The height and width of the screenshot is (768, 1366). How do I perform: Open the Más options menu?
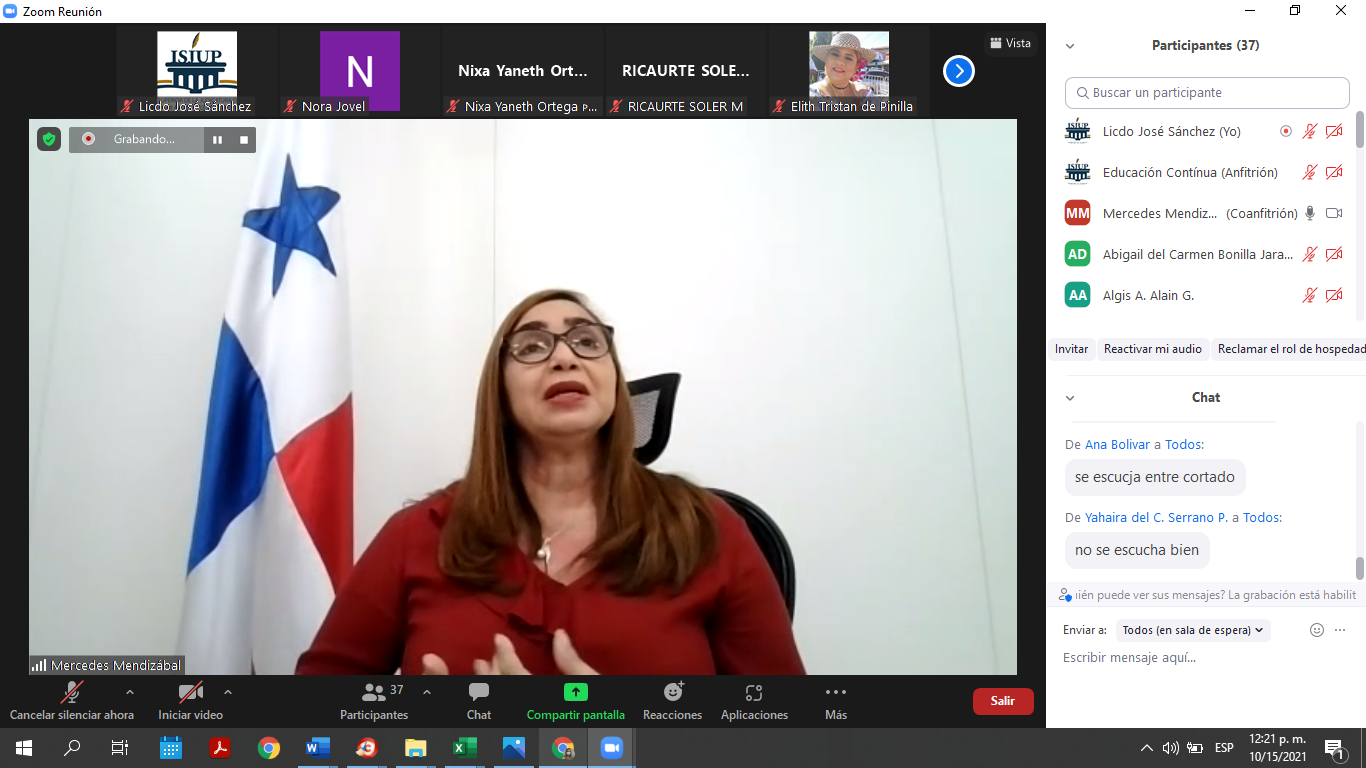(x=836, y=700)
